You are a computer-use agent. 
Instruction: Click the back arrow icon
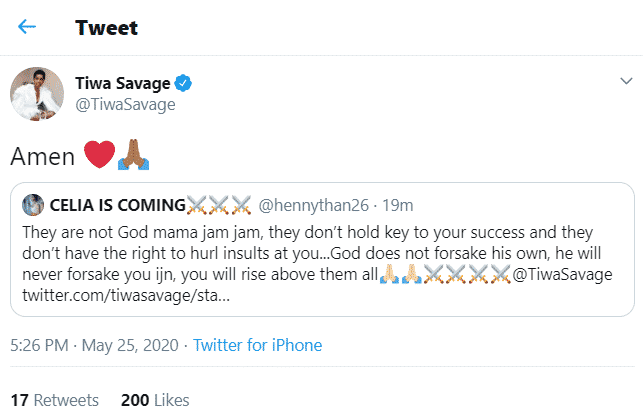[x=27, y=26]
